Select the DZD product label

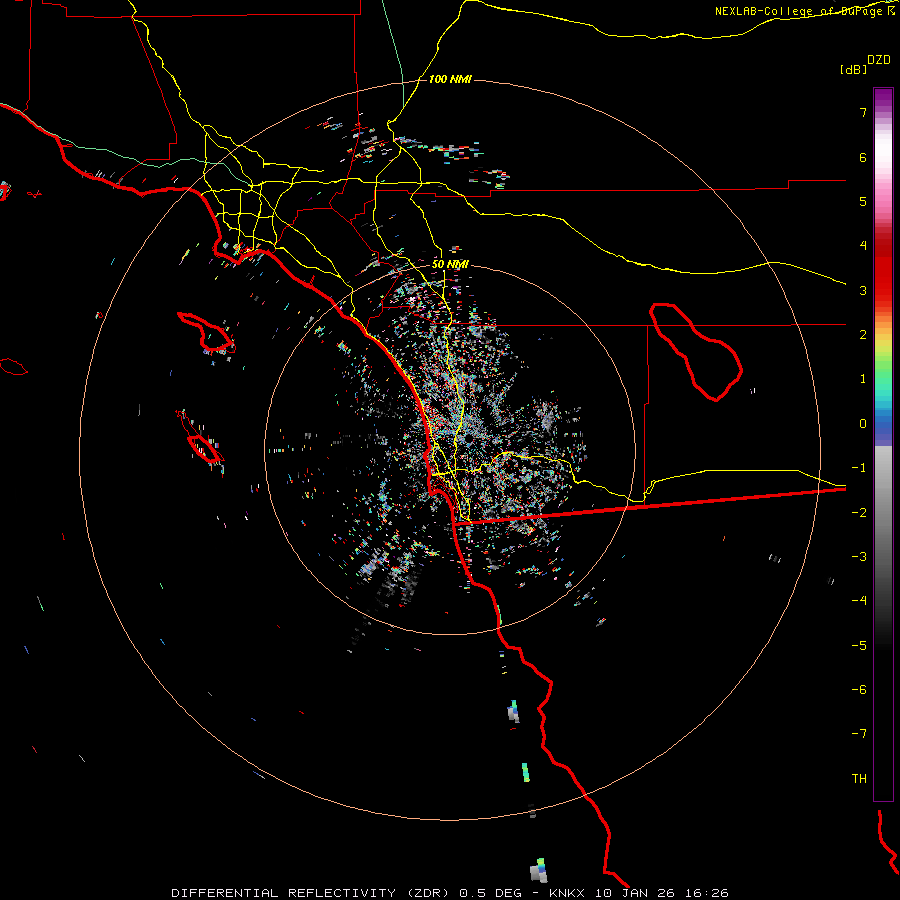pyautogui.click(x=879, y=60)
